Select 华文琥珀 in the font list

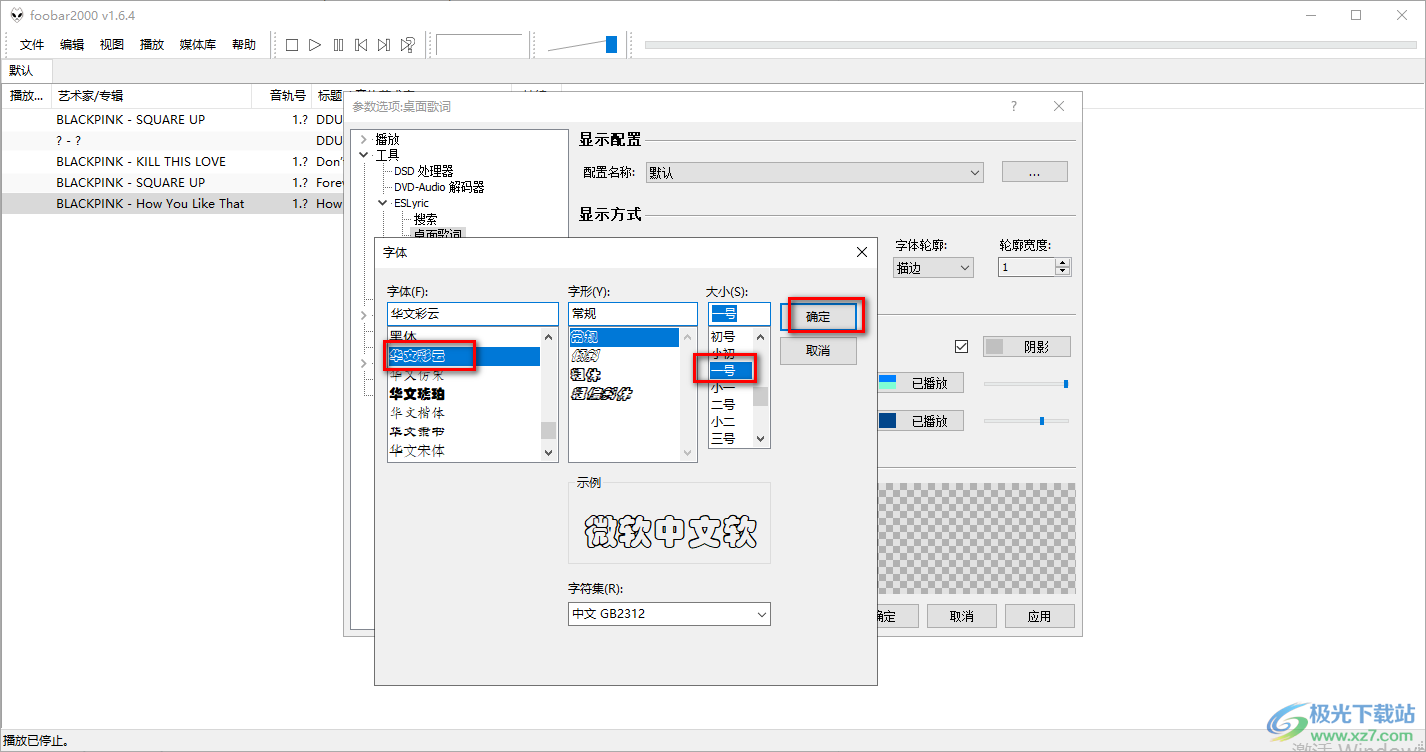(x=464, y=394)
